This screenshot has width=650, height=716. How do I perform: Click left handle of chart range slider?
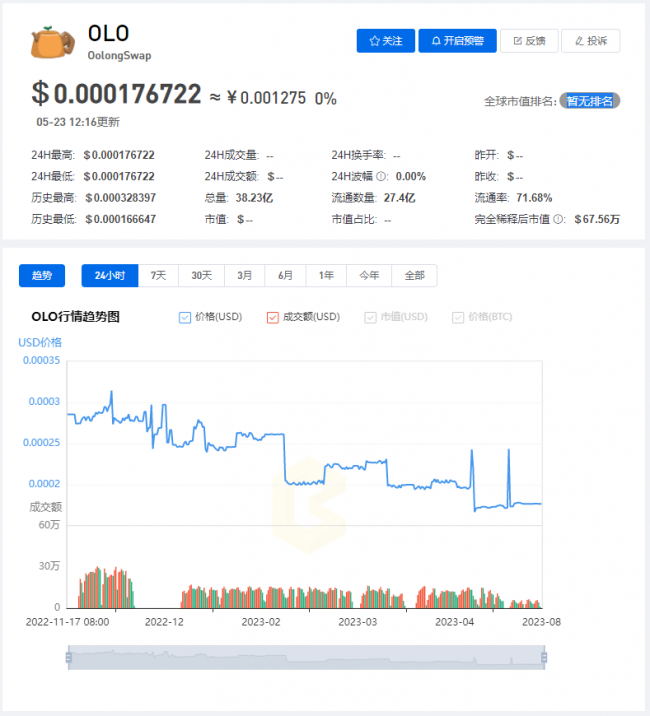click(x=69, y=658)
